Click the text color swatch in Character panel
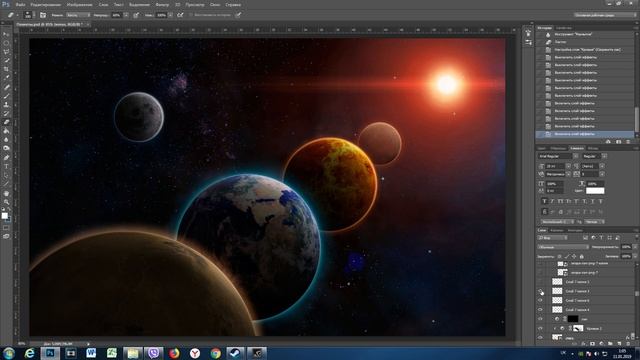This screenshot has width=640, height=360. [595, 191]
